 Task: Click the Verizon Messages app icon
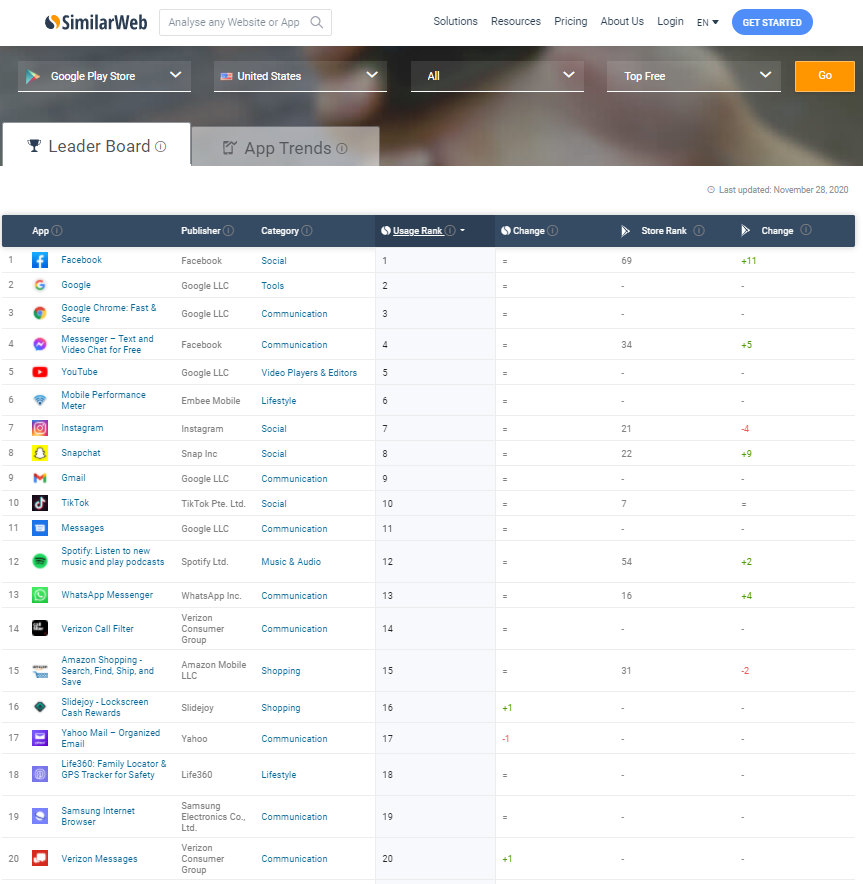point(39,858)
